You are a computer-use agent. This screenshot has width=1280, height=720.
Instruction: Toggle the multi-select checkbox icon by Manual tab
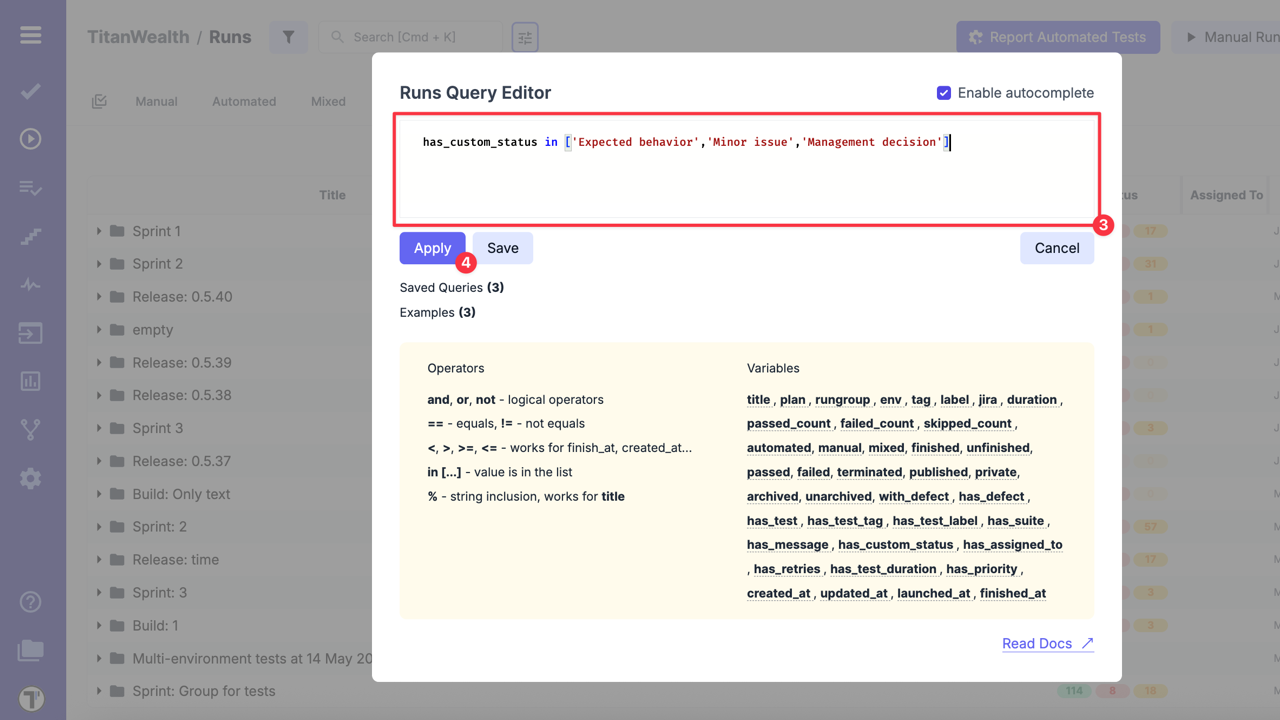click(x=99, y=101)
